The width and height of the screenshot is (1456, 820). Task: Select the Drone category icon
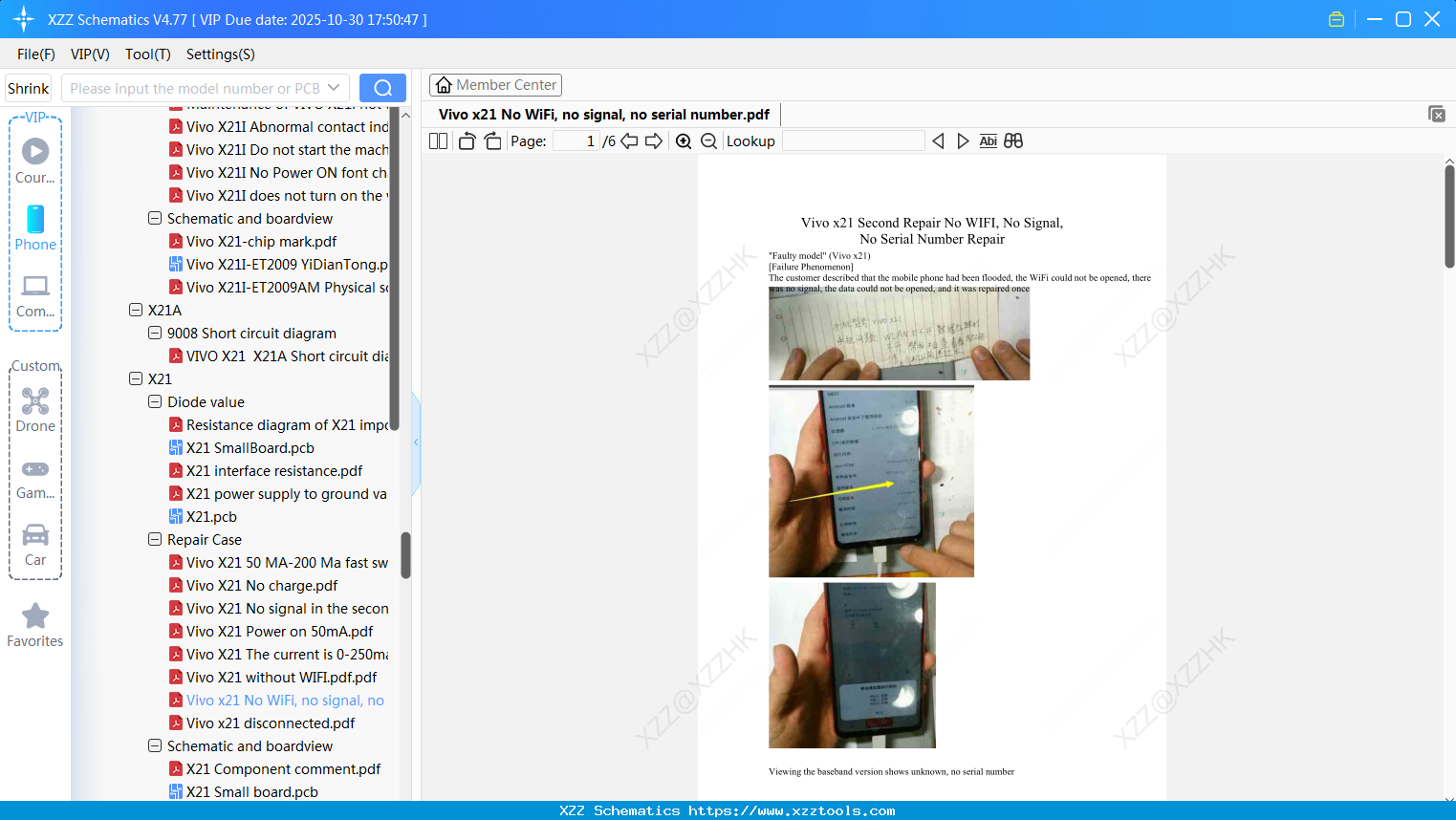pyautogui.click(x=35, y=410)
